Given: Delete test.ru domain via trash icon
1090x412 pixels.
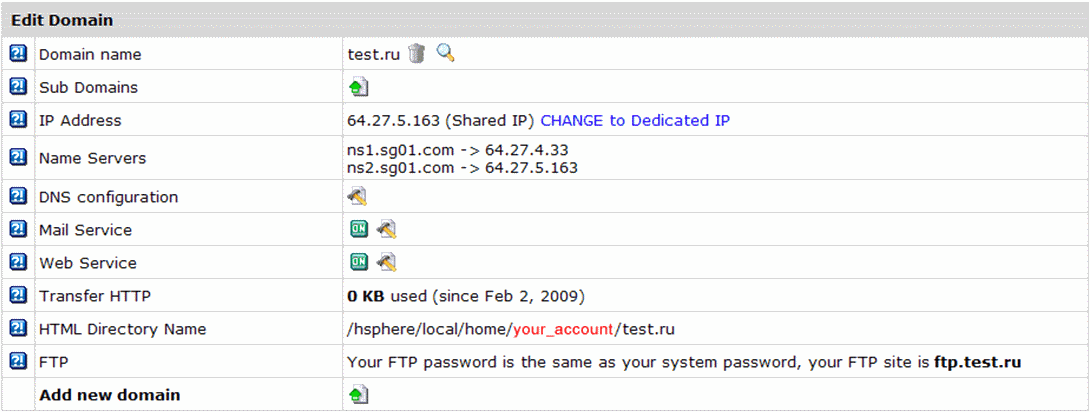Looking at the screenshot, I should (416, 53).
